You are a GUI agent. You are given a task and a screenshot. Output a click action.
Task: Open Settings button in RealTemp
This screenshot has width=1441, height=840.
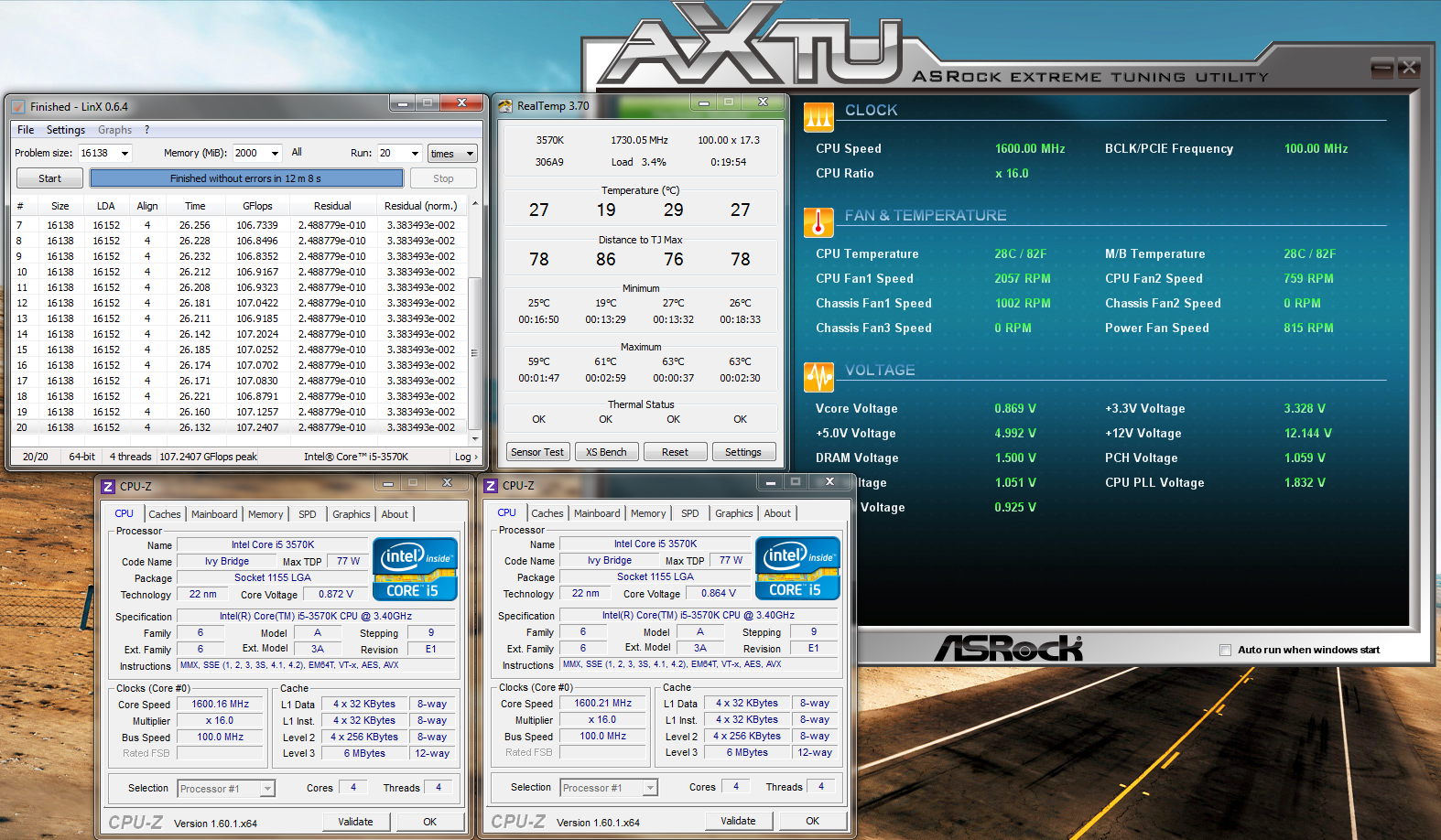point(743,452)
